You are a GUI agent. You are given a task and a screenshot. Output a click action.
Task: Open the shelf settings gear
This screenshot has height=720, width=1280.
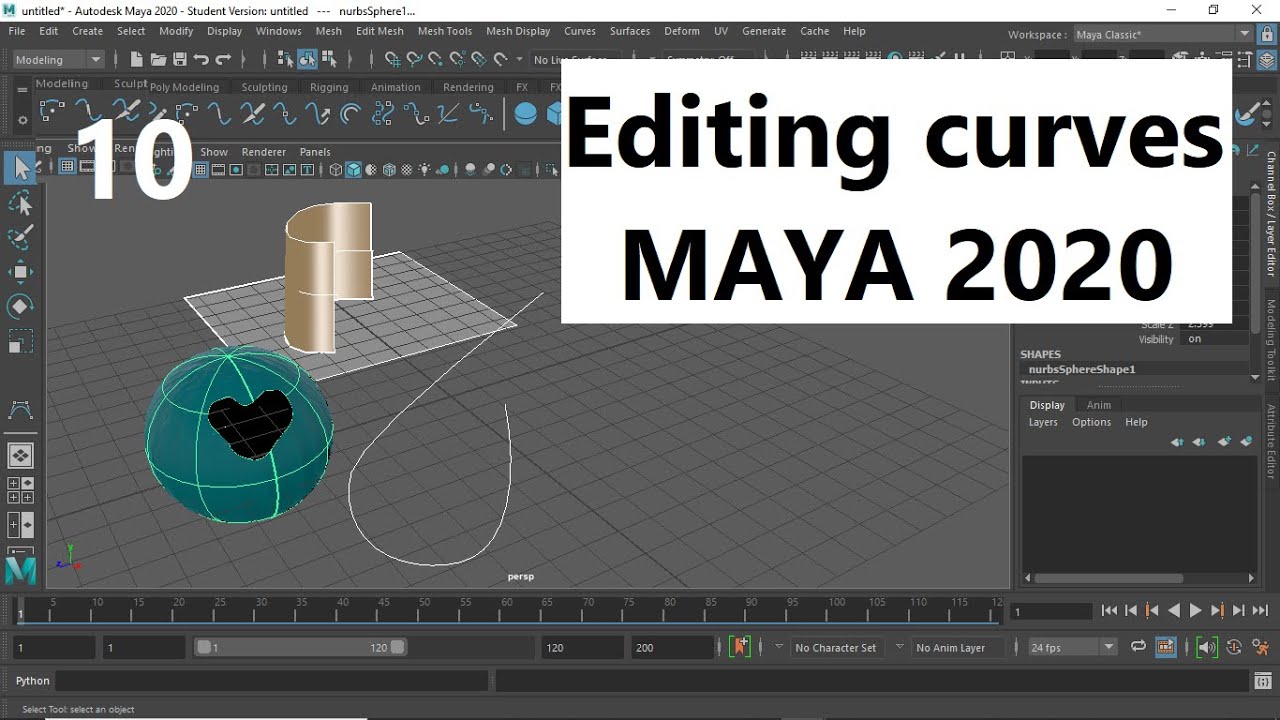coord(22,120)
